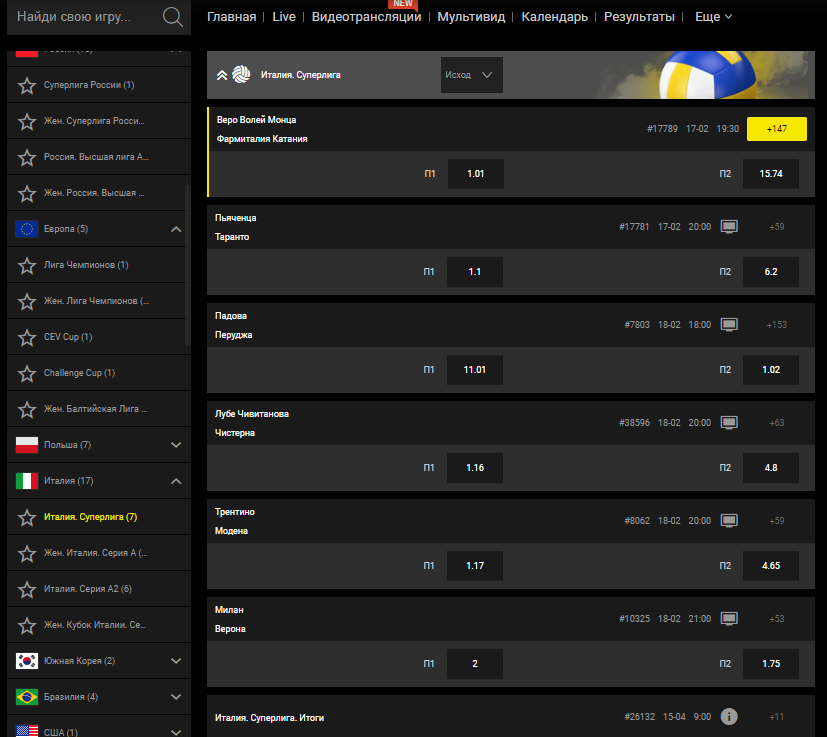Viewport: 827px width, 737px height.
Task: Open Календарь section
Action: pos(554,17)
